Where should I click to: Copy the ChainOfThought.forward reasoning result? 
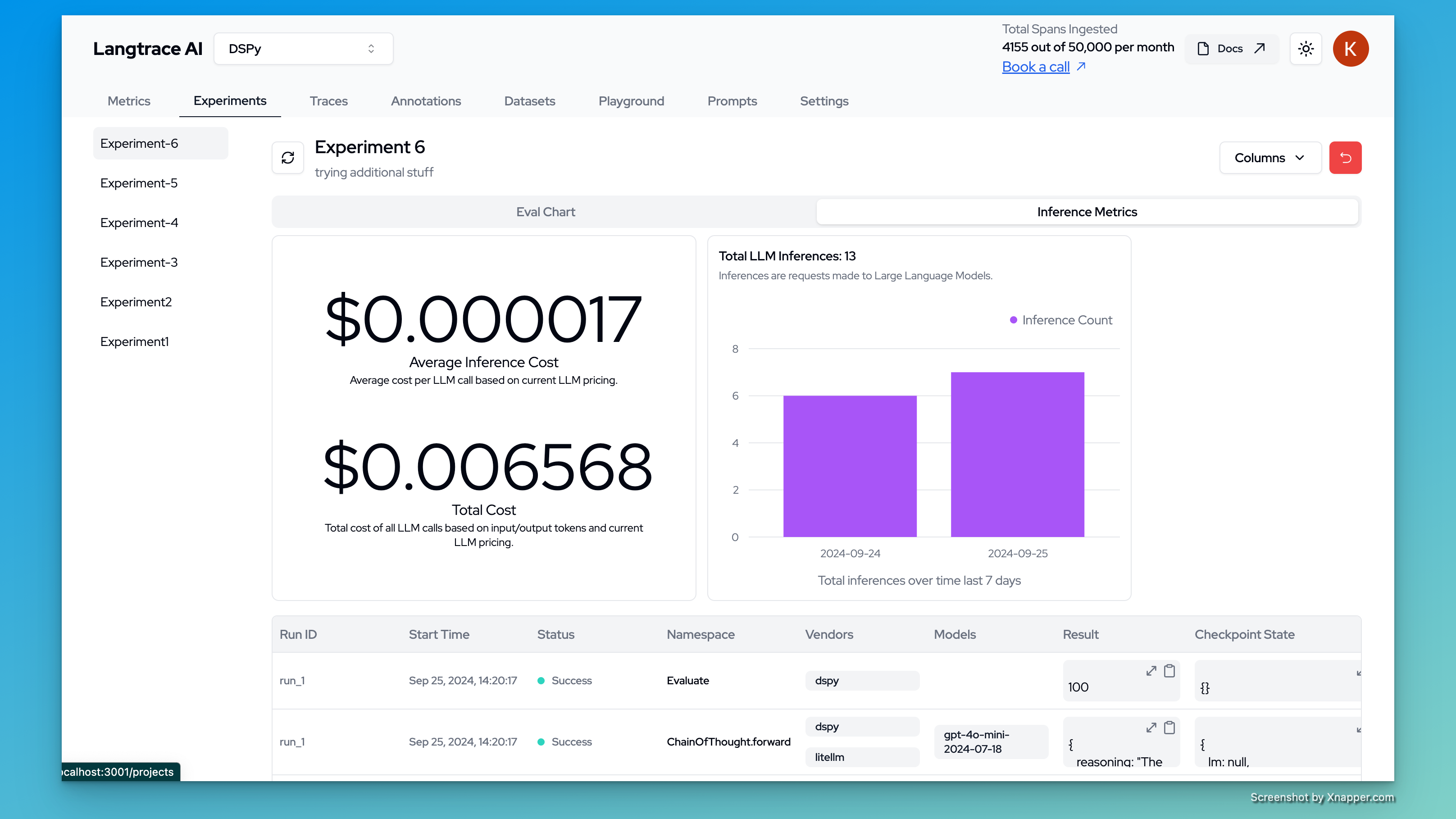pyautogui.click(x=1169, y=728)
